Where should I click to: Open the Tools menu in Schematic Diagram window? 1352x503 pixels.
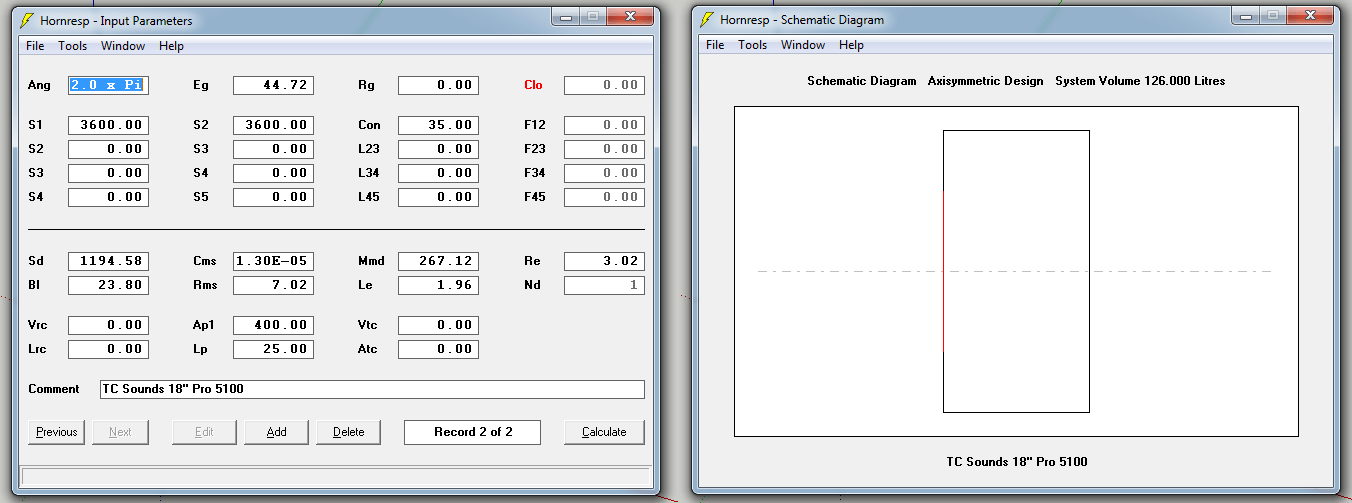(x=752, y=45)
